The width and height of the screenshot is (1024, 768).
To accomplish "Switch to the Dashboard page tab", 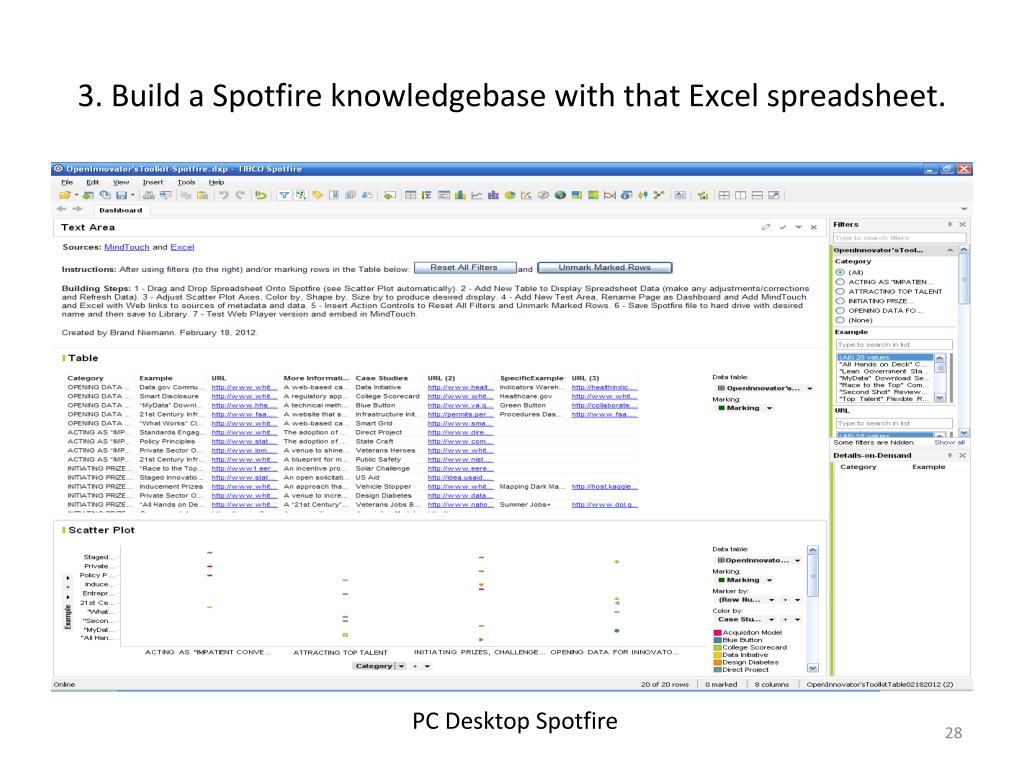I will 121,210.
